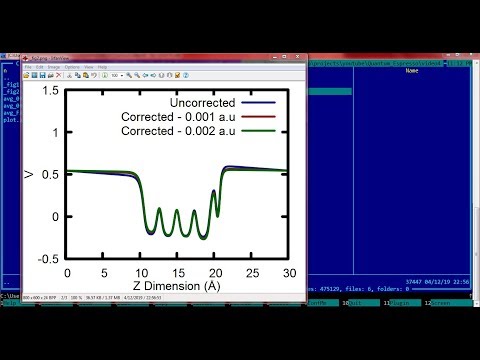Click the Copy icon in IrfanView toolbar
Screen dimensions: 480x360
click(x=78, y=76)
